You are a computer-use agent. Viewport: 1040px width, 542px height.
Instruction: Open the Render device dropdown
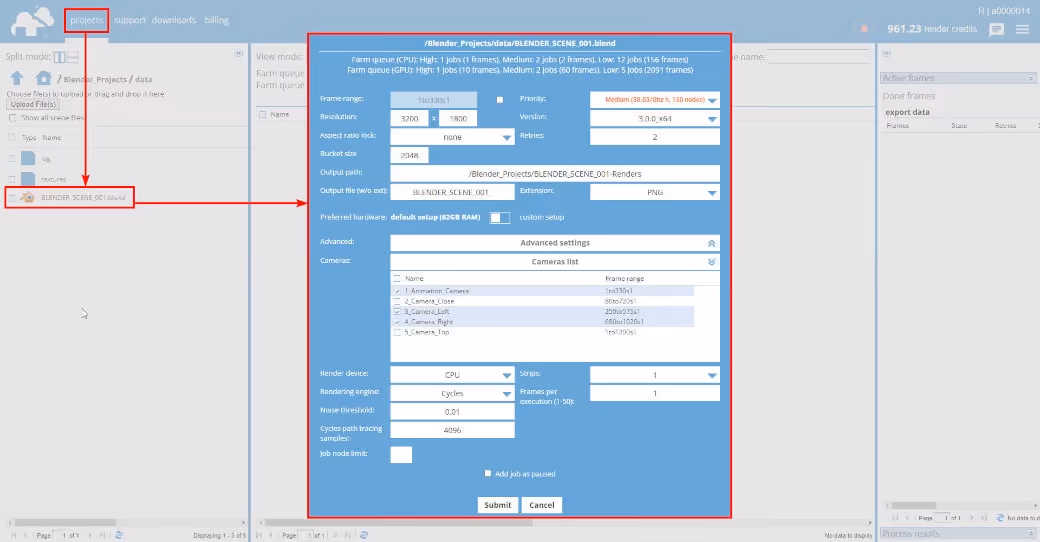coord(452,375)
